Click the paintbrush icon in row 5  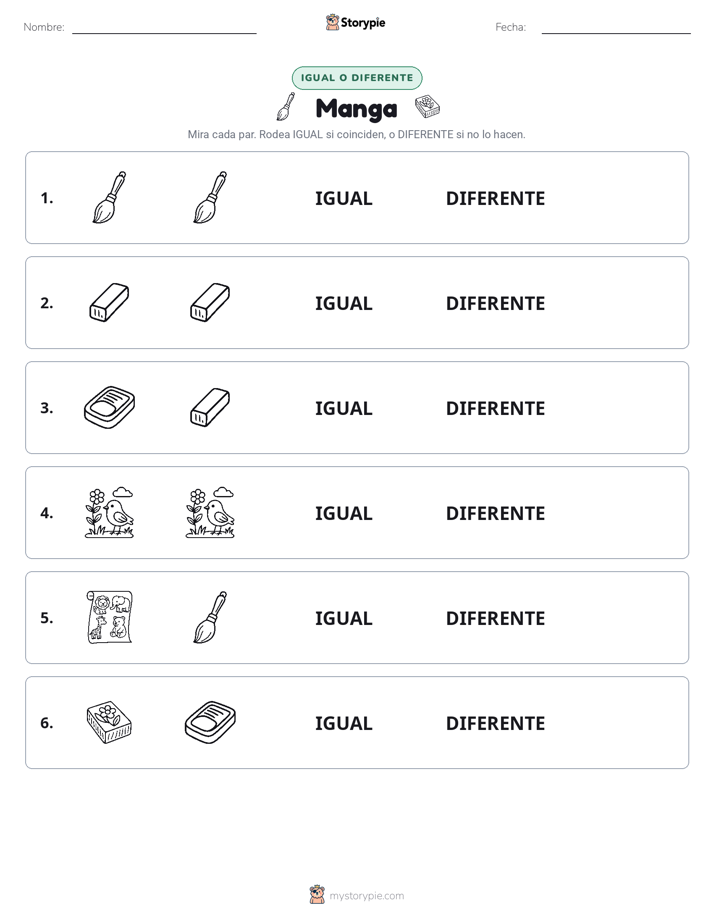coord(210,617)
